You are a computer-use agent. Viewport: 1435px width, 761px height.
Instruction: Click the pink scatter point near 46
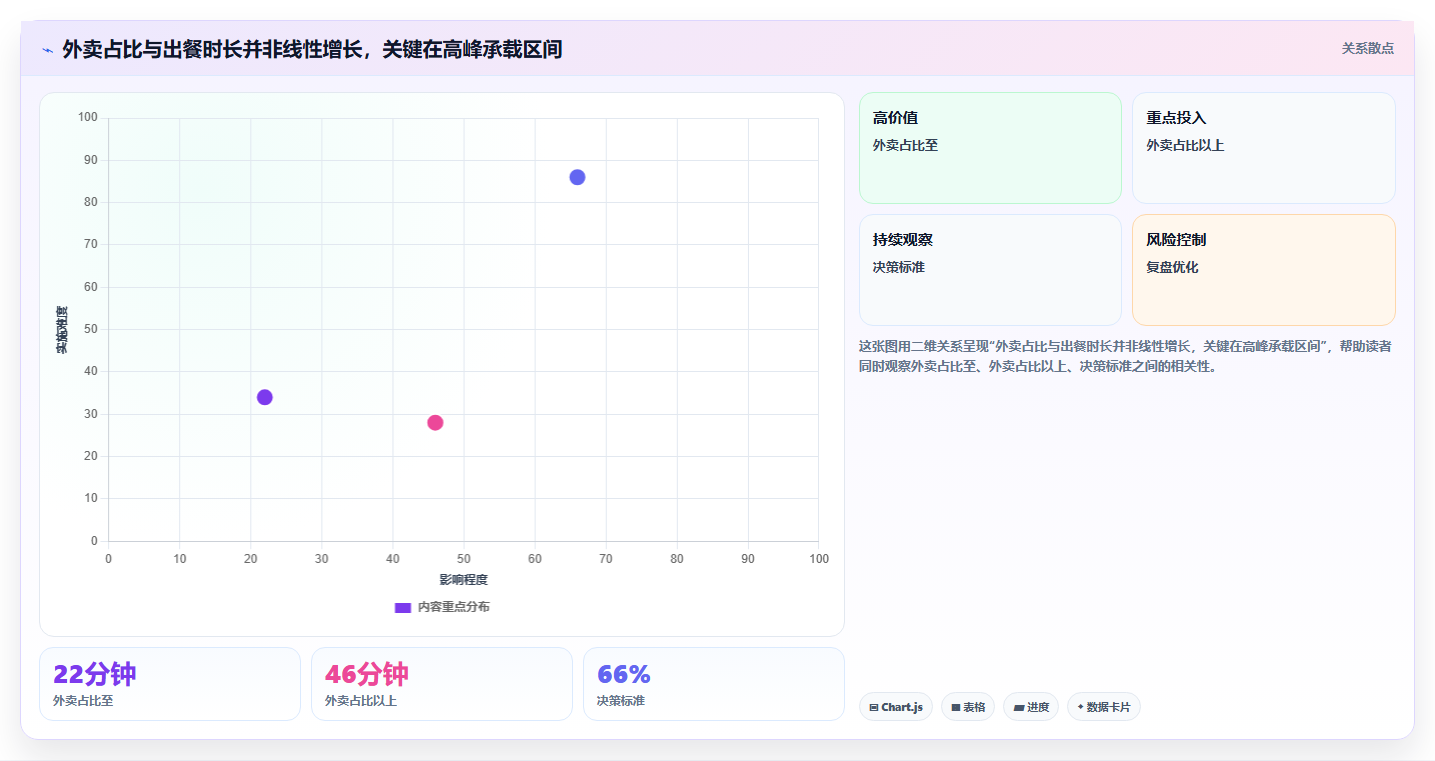tap(435, 422)
